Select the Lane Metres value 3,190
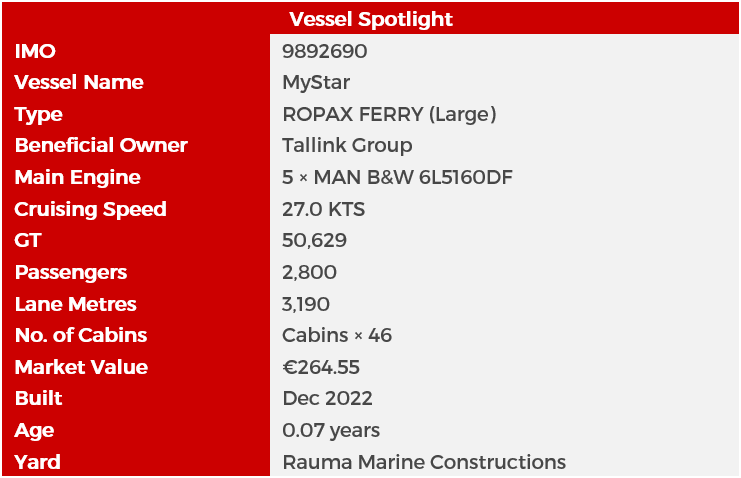741x478 pixels. pos(306,304)
